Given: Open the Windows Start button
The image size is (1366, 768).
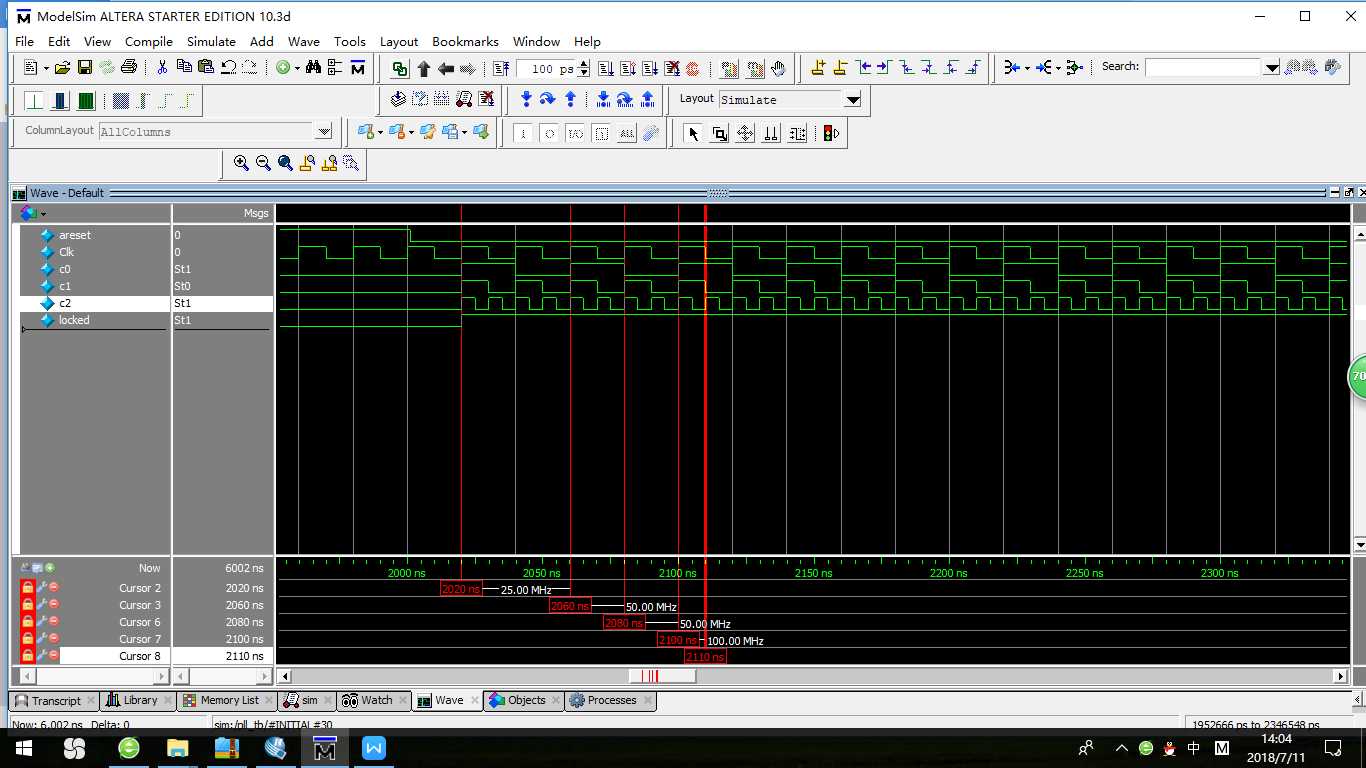Looking at the screenshot, I should pyautogui.click(x=23, y=747).
